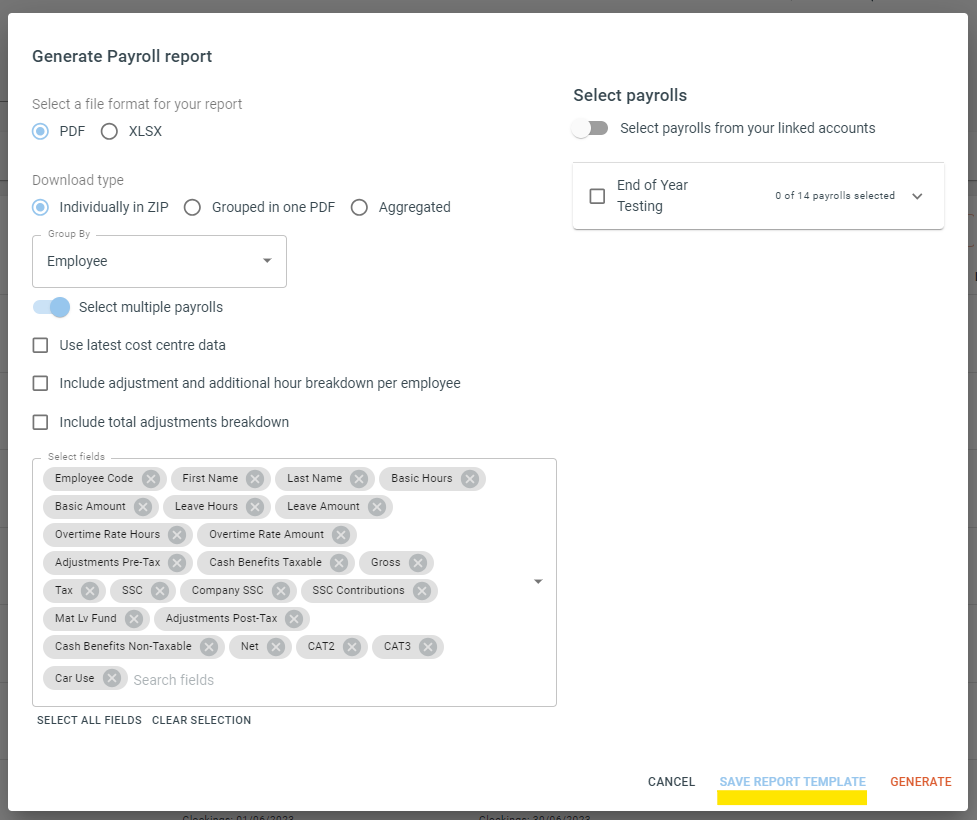This screenshot has width=977, height=820.
Task: Delete the Gross field chip
Action: [417, 563]
